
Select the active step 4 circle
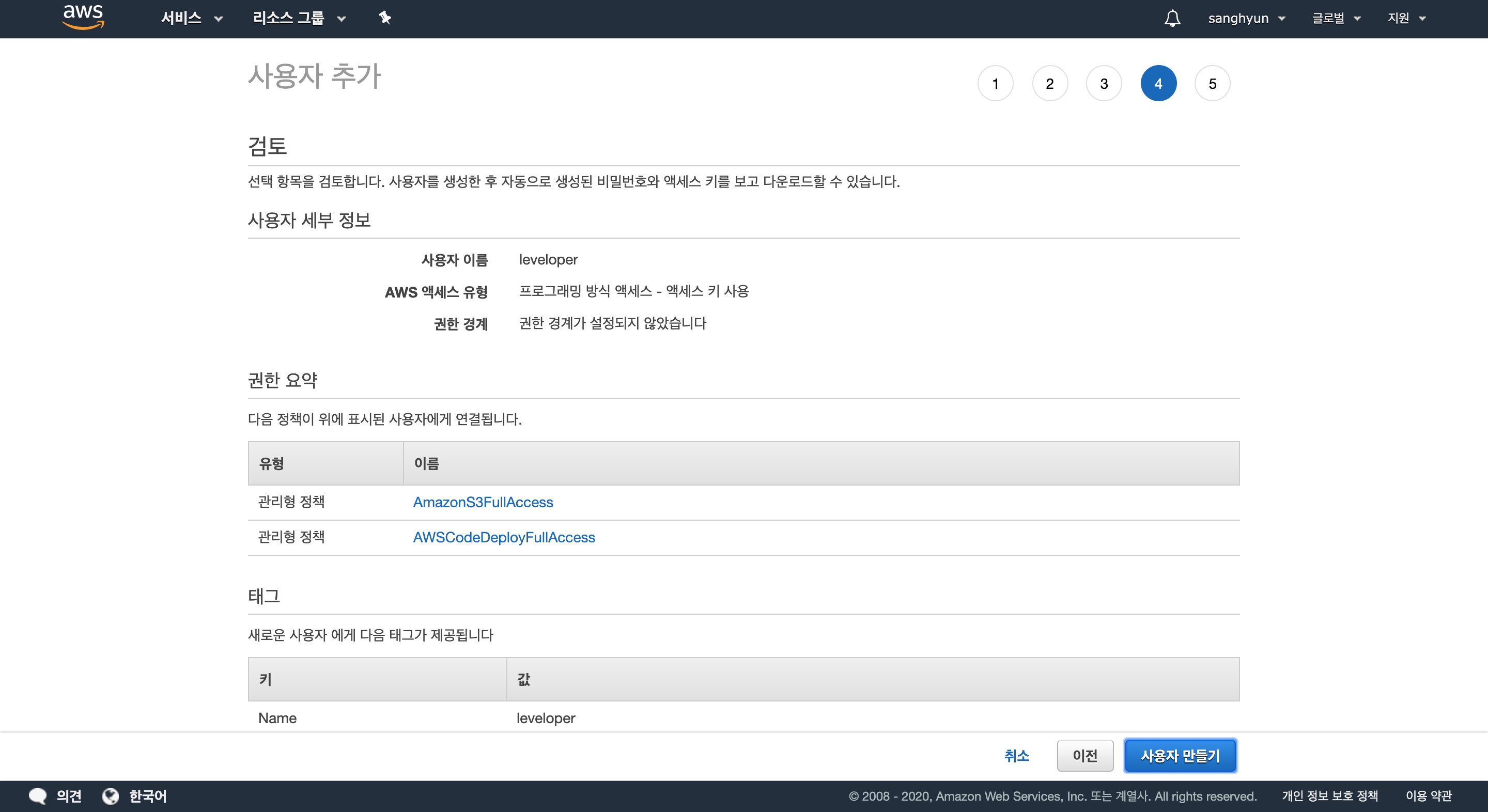point(1157,84)
